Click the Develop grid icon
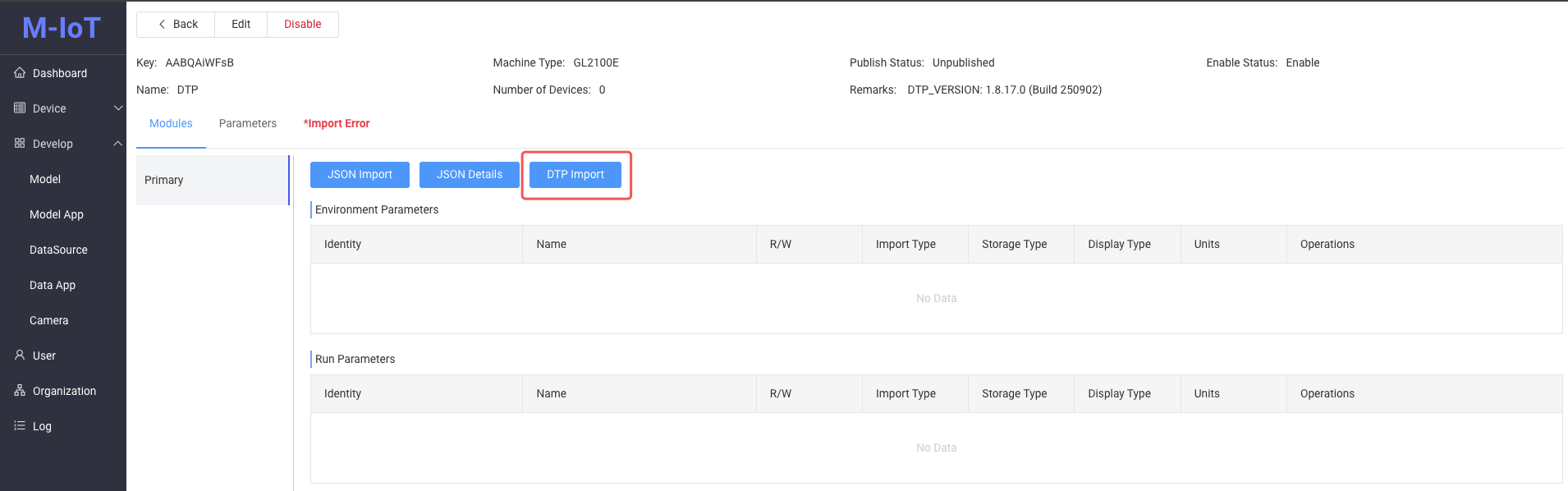This screenshot has height=491, width=1568. [x=20, y=144]
